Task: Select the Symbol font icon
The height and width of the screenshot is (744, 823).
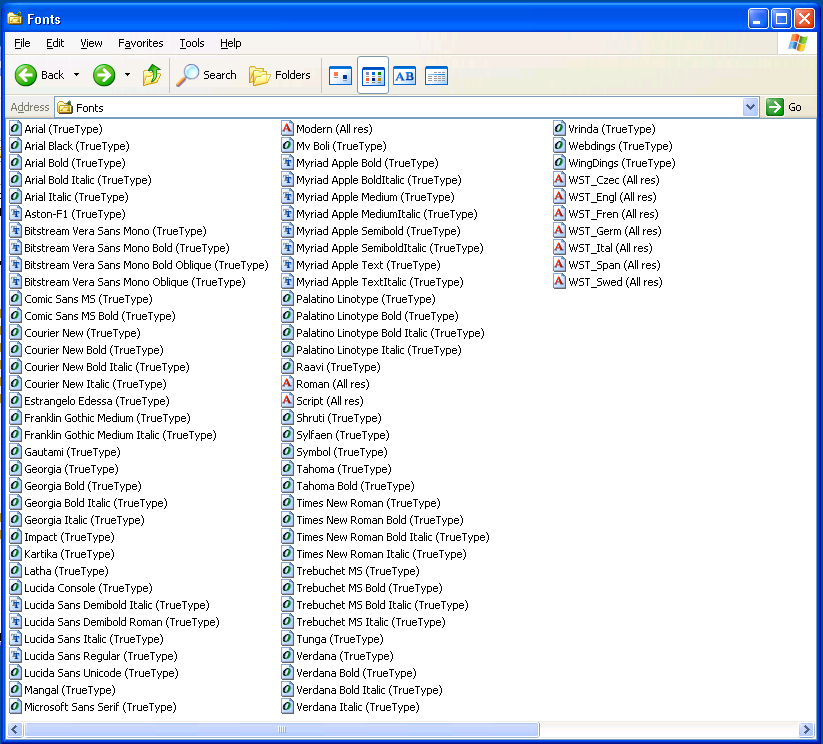Action: pyautogui.click(x=287, y=452)
